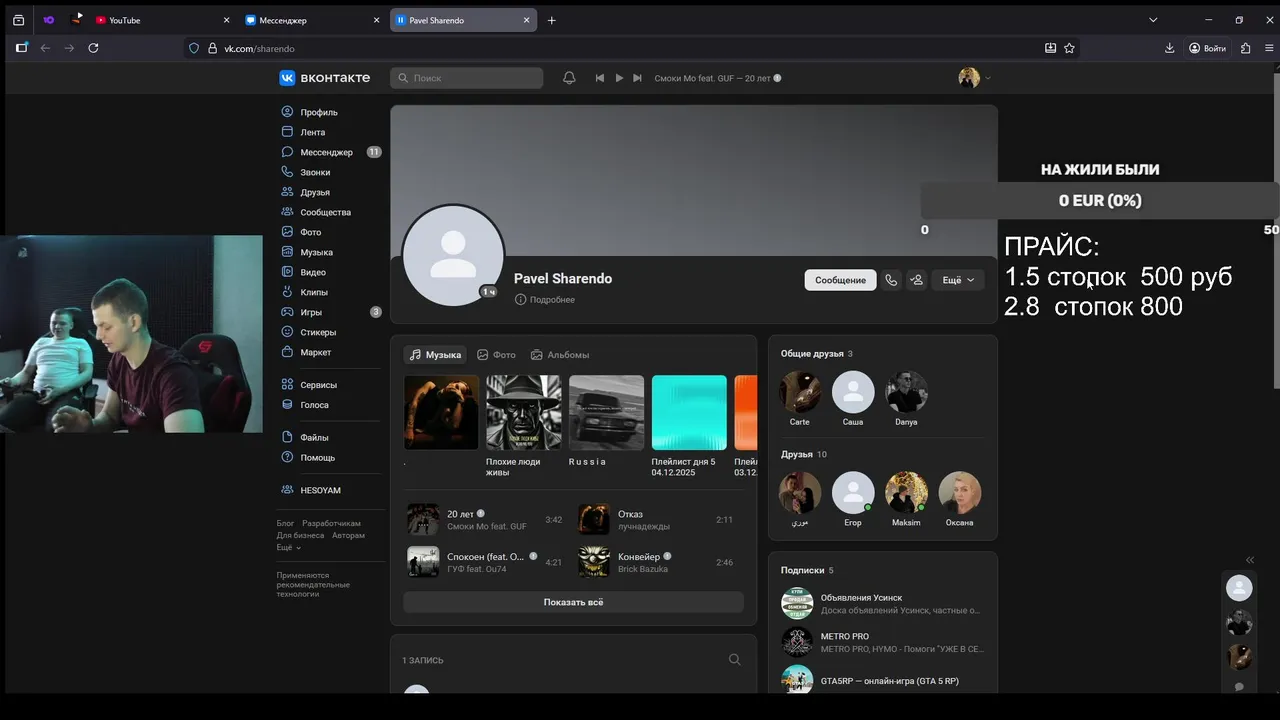Screen dimensions: 1280x720
Task: Open GTA5RP — онлайн-игра subscription
Action: [x=883, y=680]
